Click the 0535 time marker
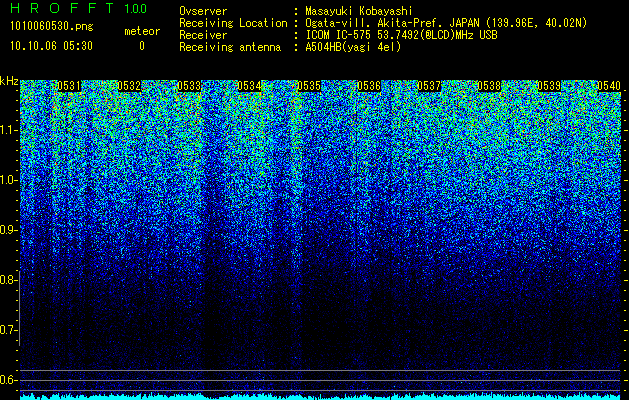The width and height of the screenshot is (629, 400). point(309,86)
